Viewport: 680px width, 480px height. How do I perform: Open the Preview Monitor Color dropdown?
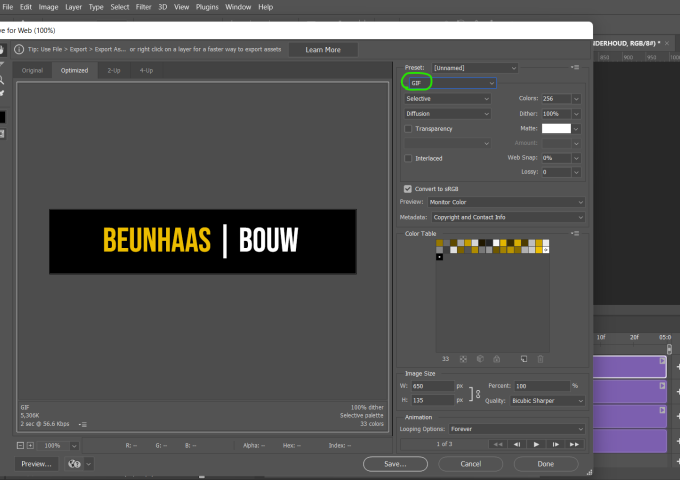pos(507,202)
